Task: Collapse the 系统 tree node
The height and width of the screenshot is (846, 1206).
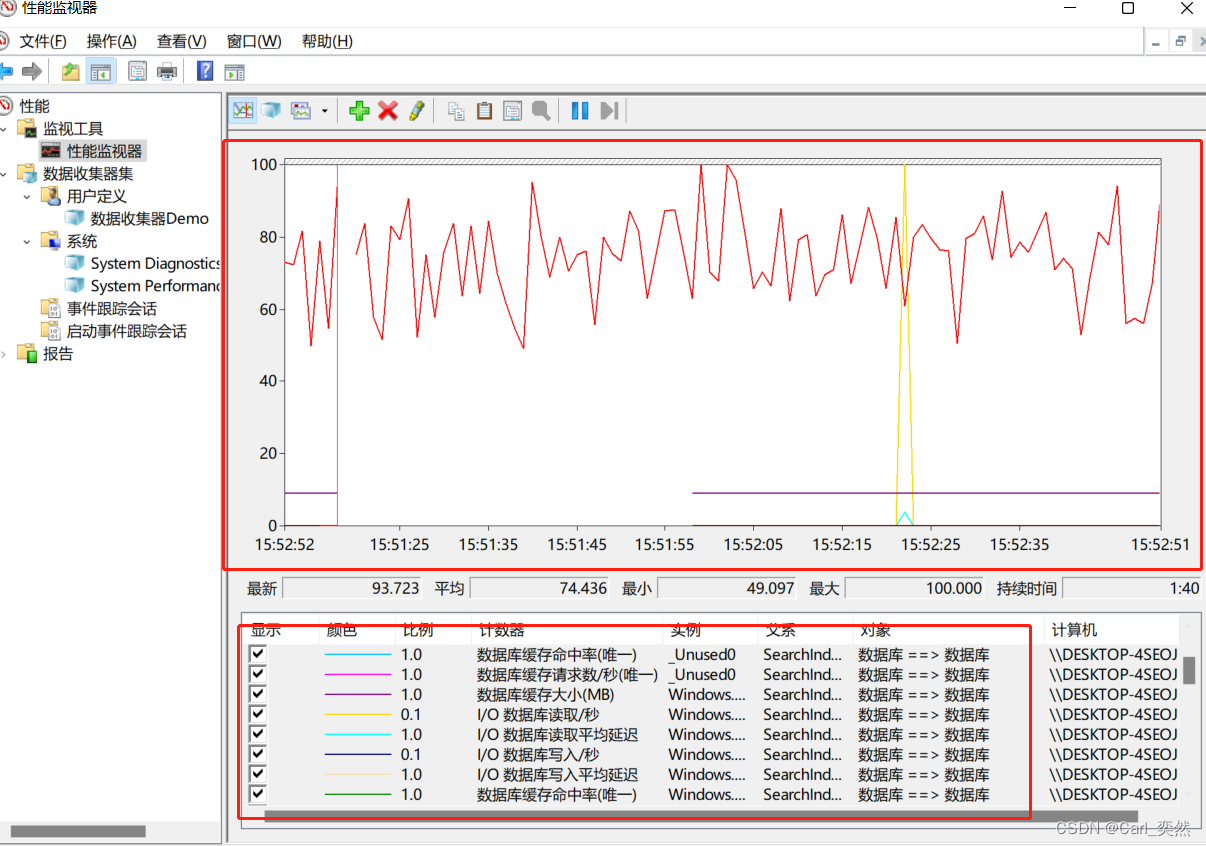Action: (x=28, y=241)
